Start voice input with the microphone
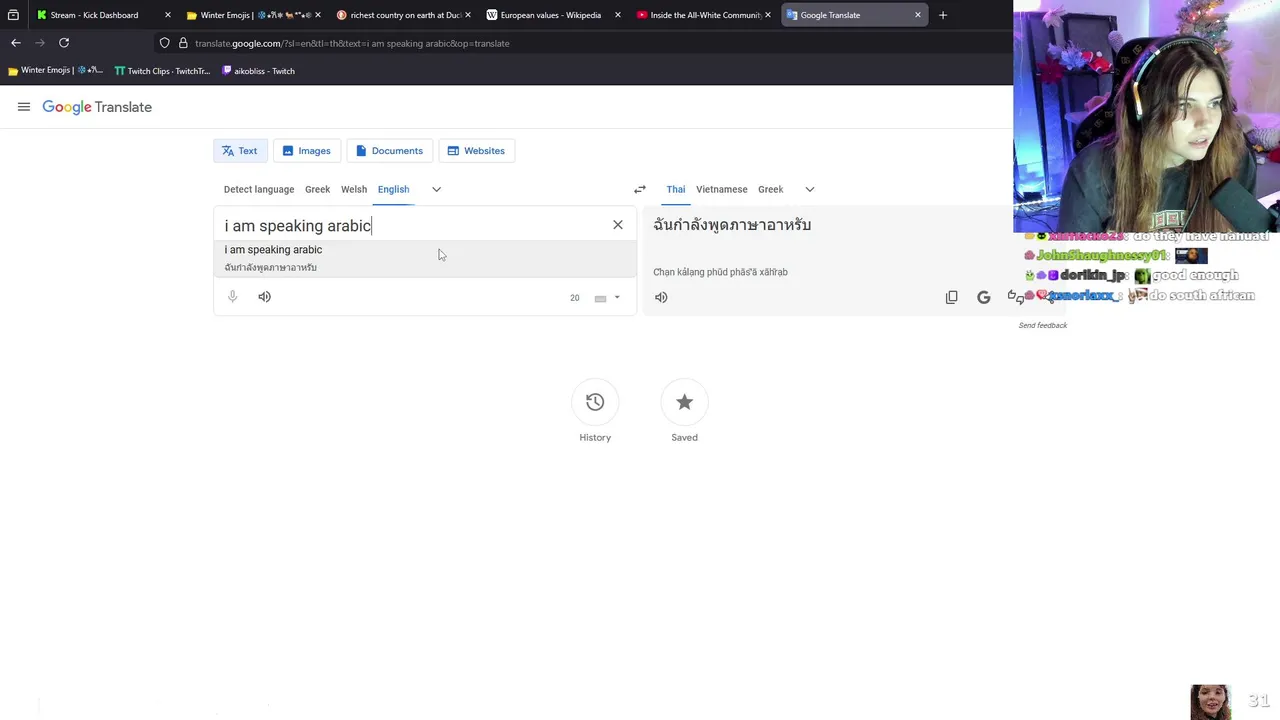 (233, 297)
